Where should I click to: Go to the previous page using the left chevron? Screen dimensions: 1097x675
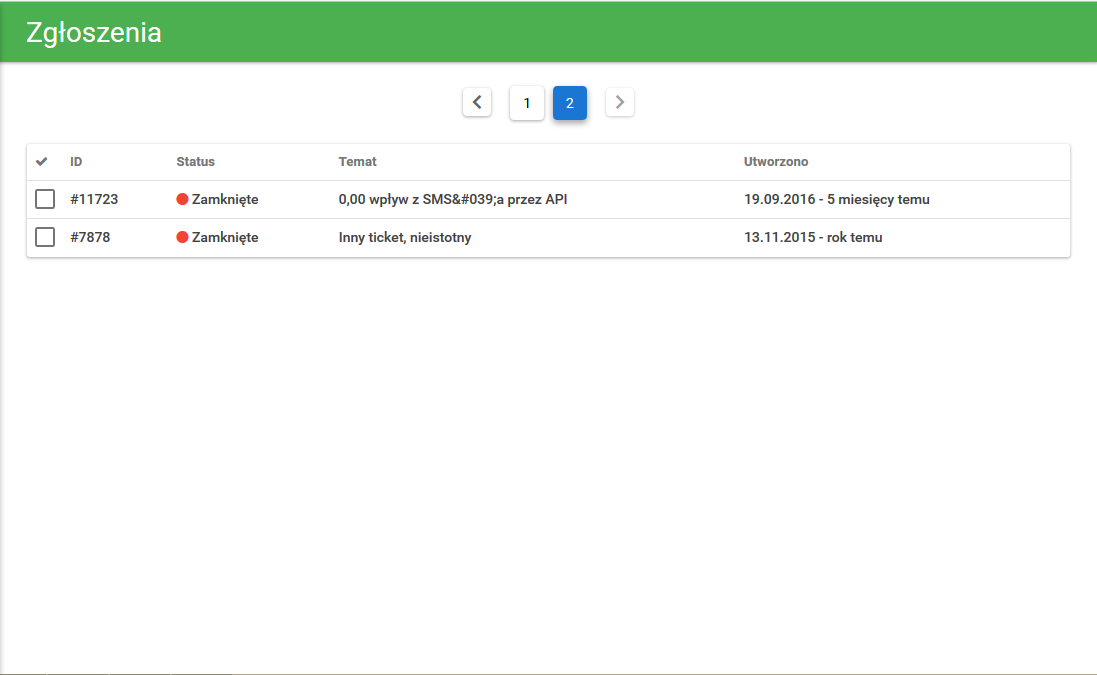(x=477, y=102)
